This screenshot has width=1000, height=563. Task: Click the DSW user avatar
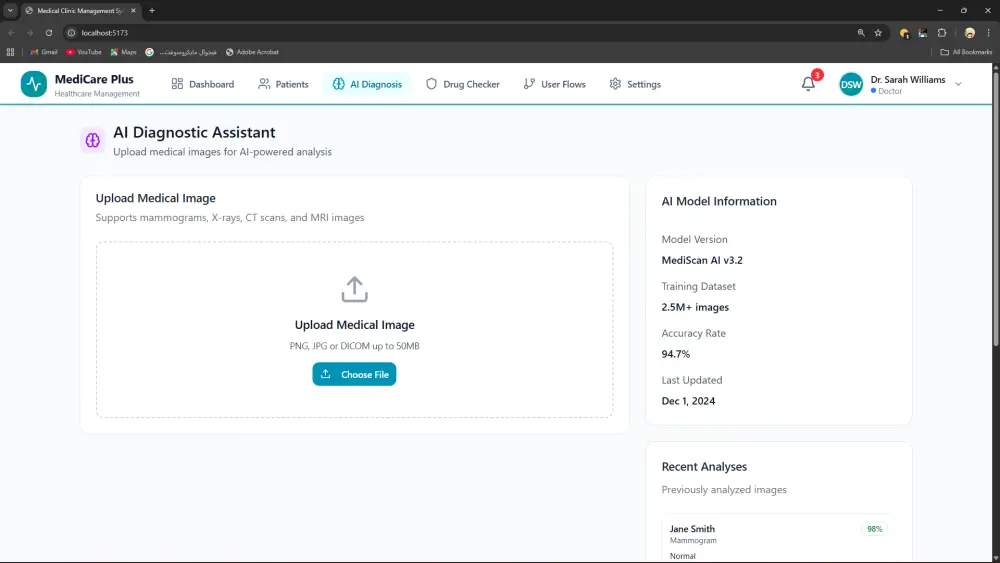pyautogui.click(x=851, y=84)
